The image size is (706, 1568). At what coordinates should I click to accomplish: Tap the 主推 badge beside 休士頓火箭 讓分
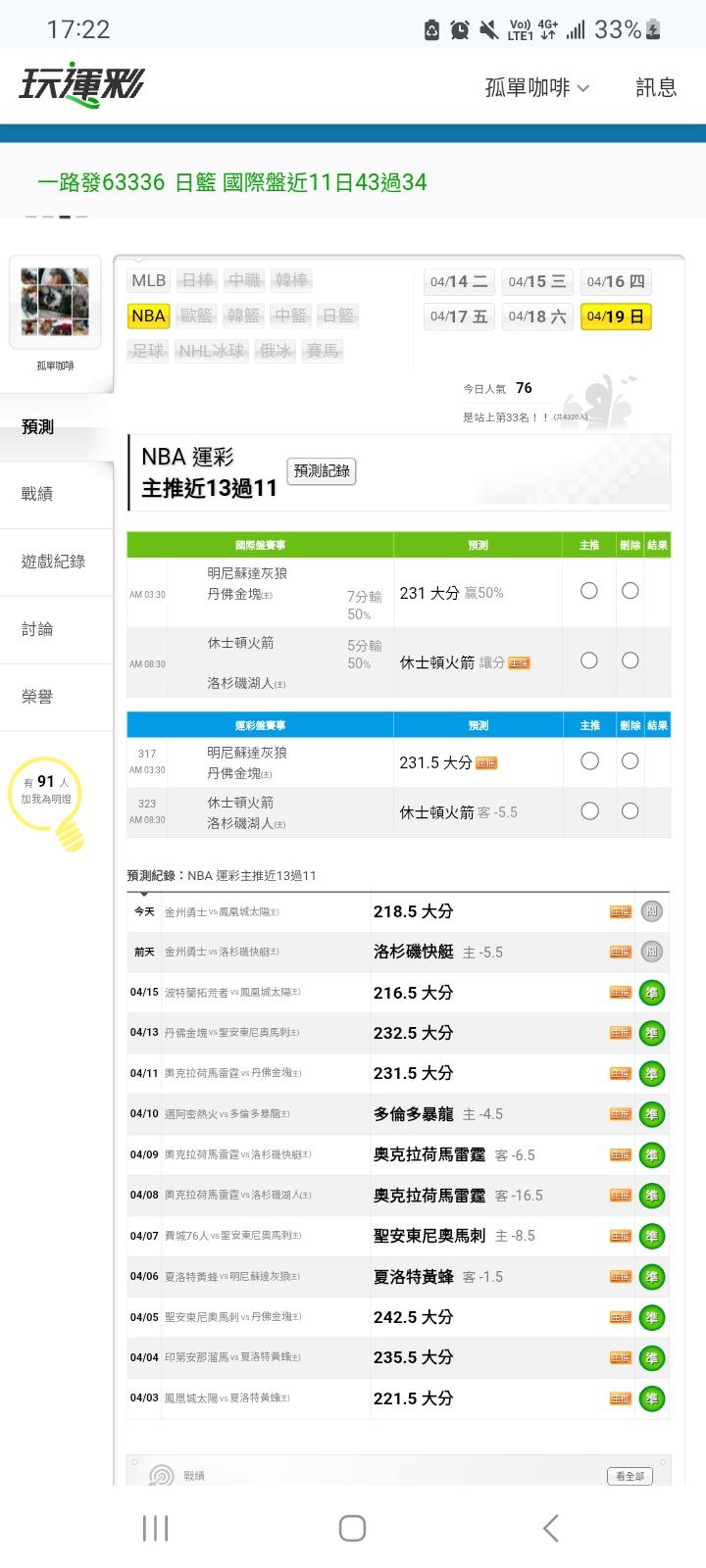[x=520, y=663]
